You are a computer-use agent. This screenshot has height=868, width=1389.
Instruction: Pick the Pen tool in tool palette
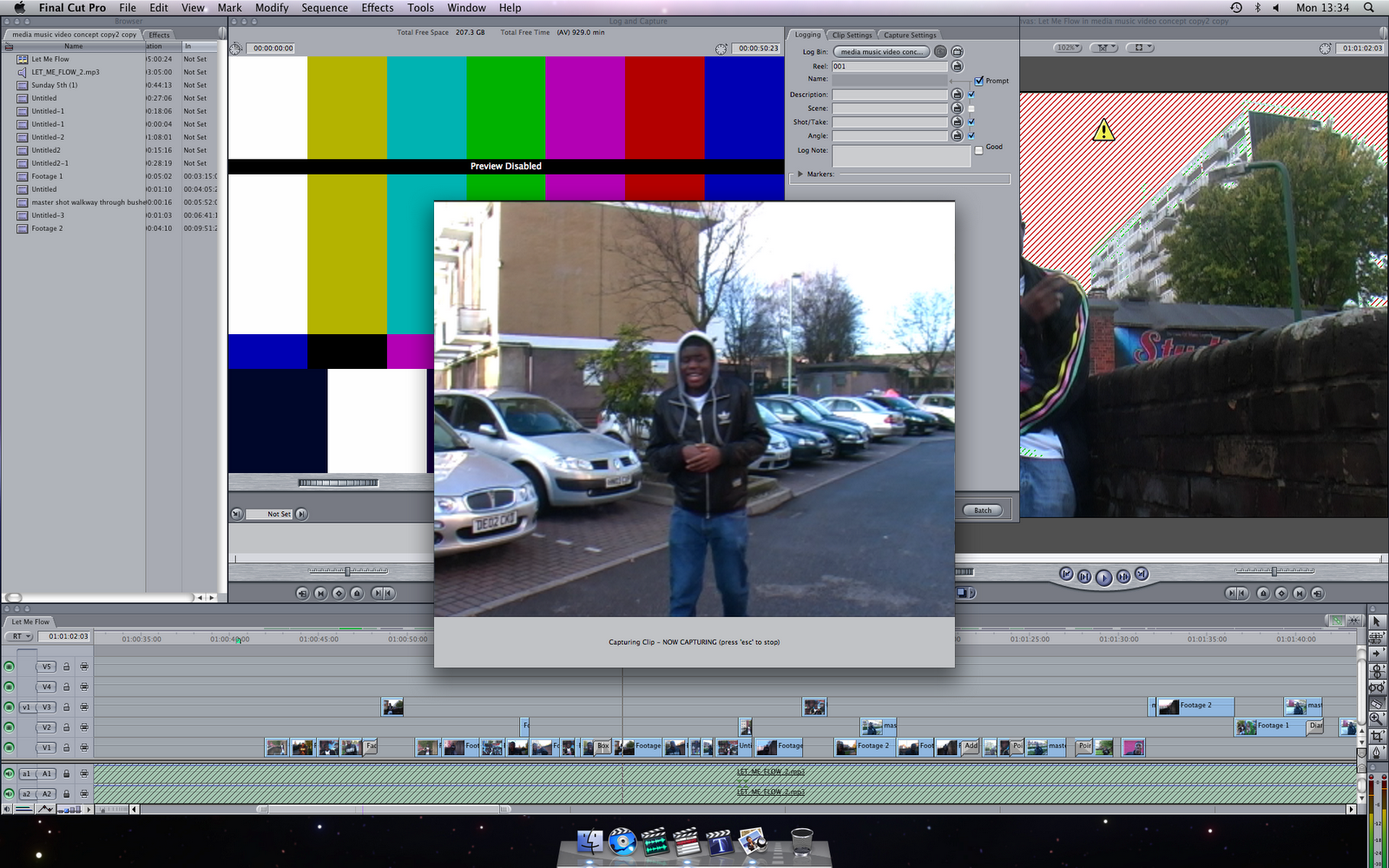point(1376,753)
